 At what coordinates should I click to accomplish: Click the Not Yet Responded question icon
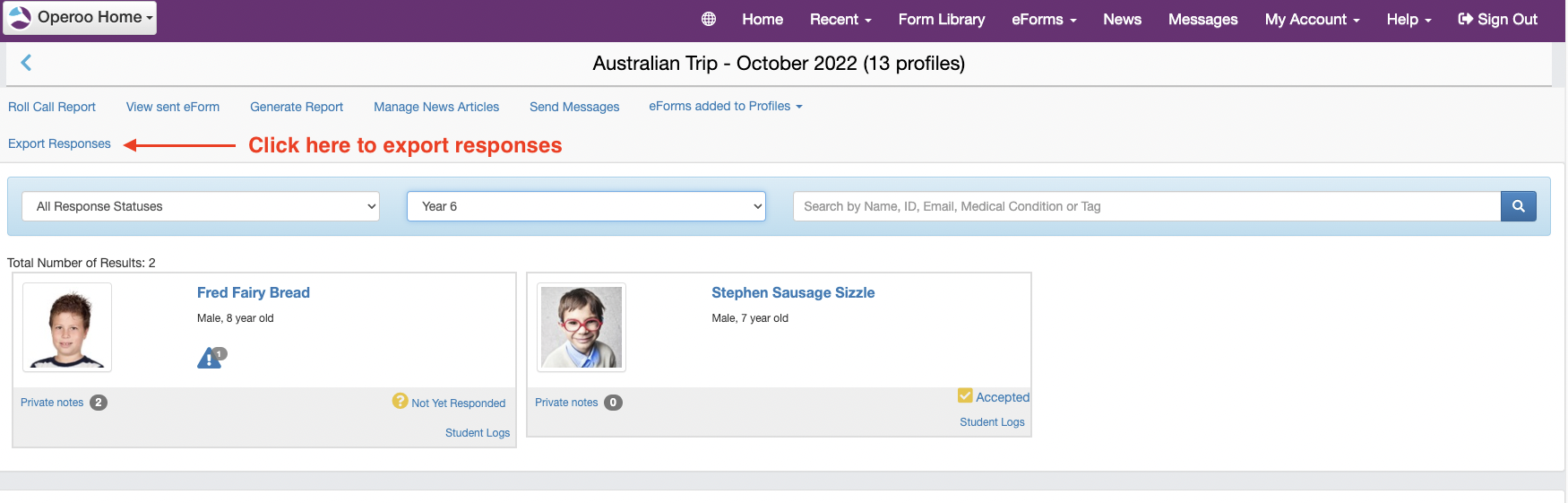tap(400, 401)
